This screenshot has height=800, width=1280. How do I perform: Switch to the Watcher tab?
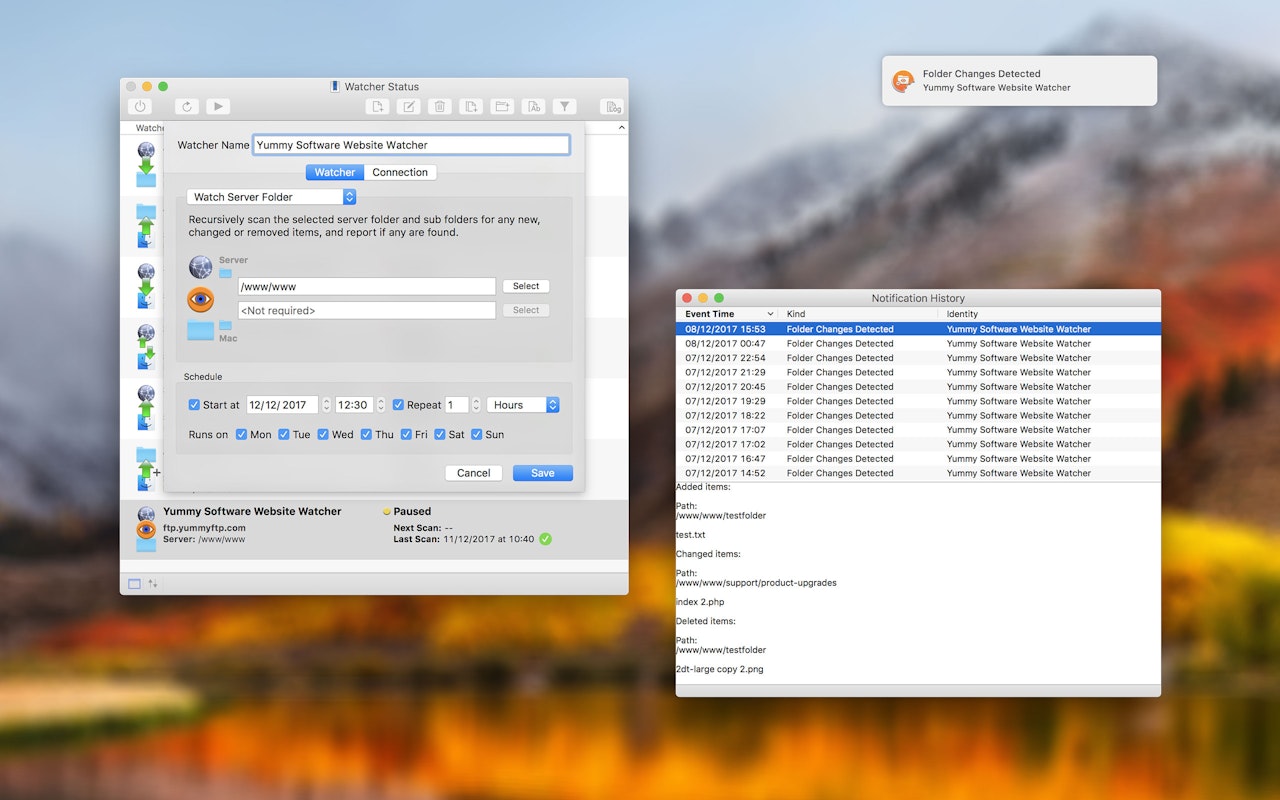point(335,172)
